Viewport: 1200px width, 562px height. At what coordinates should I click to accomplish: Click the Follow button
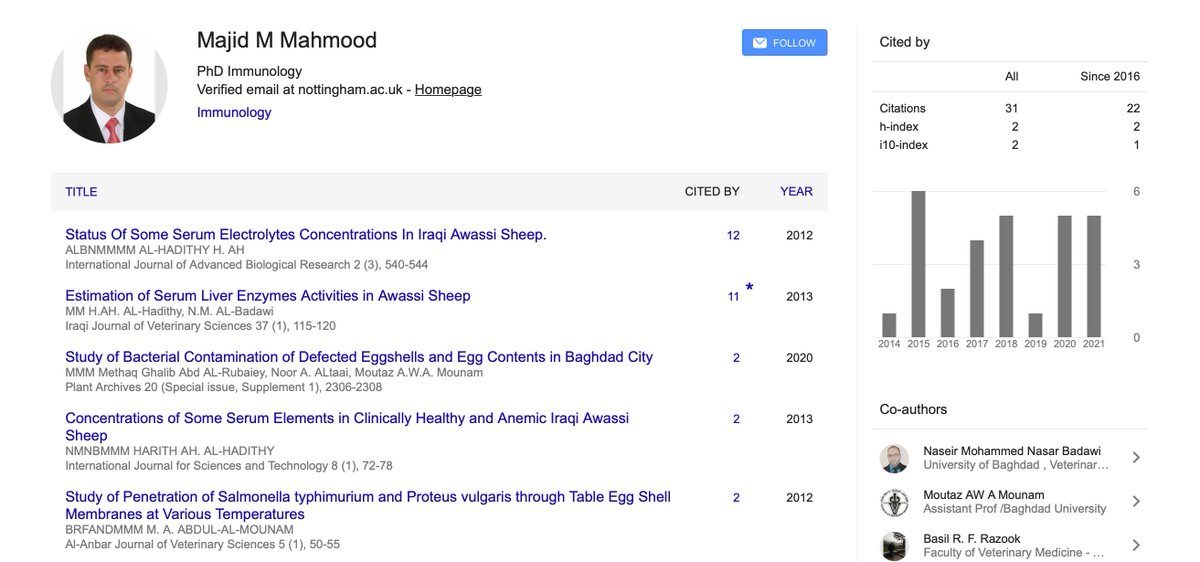pyautogui.click(x=784, y=43)
